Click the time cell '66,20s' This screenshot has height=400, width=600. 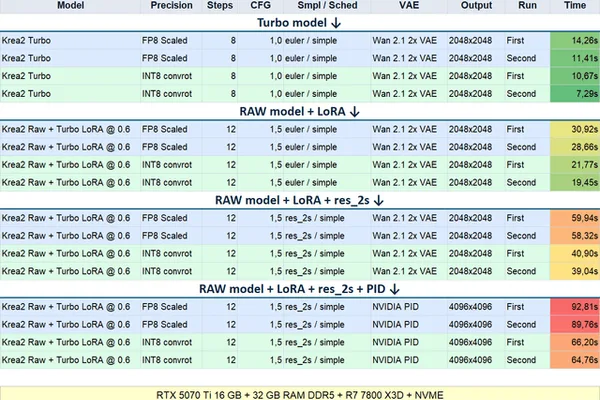point(575,342)
